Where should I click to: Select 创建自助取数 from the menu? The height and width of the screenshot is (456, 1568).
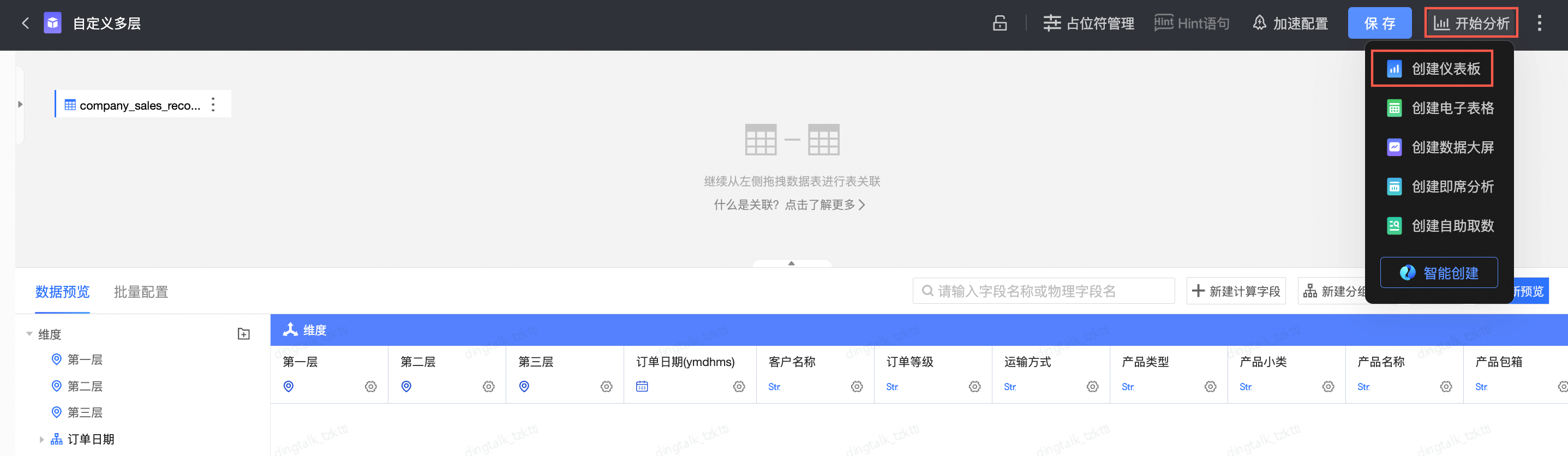point(1440,226)
